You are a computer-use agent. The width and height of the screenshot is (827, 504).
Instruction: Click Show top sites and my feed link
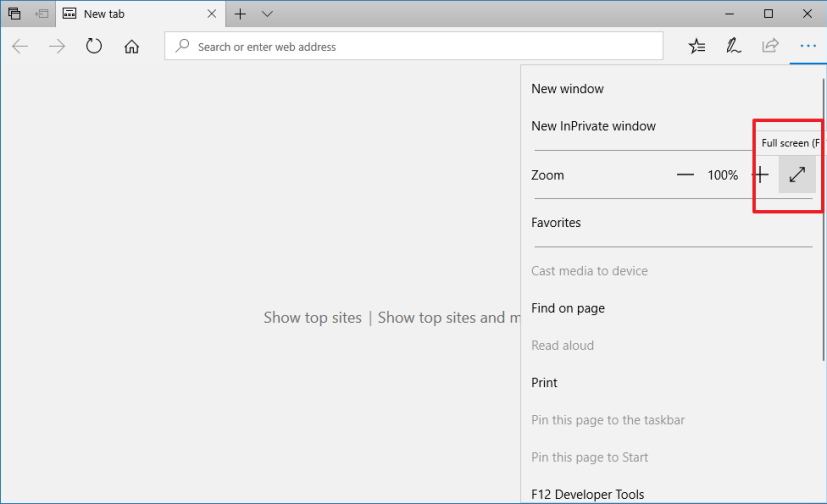click(449, 317)
